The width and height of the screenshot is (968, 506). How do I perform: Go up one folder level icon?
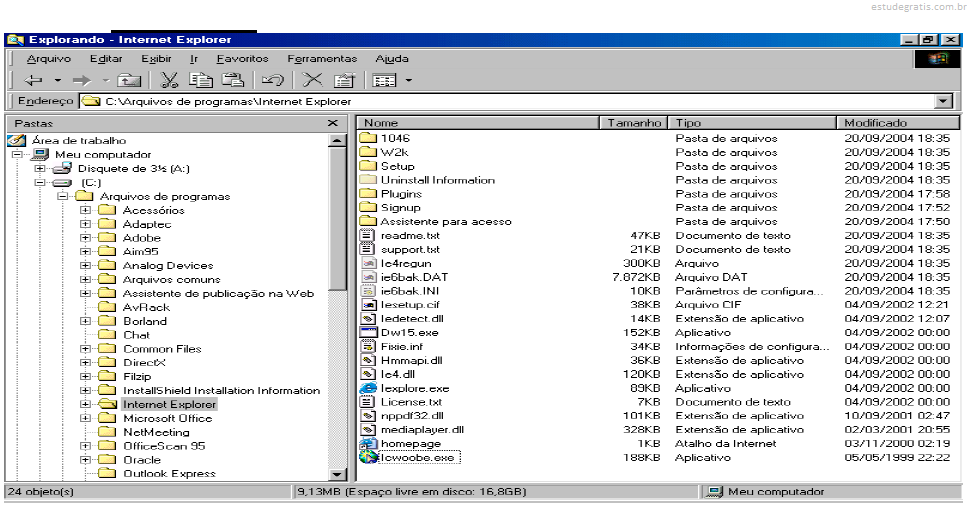point(130,80)
